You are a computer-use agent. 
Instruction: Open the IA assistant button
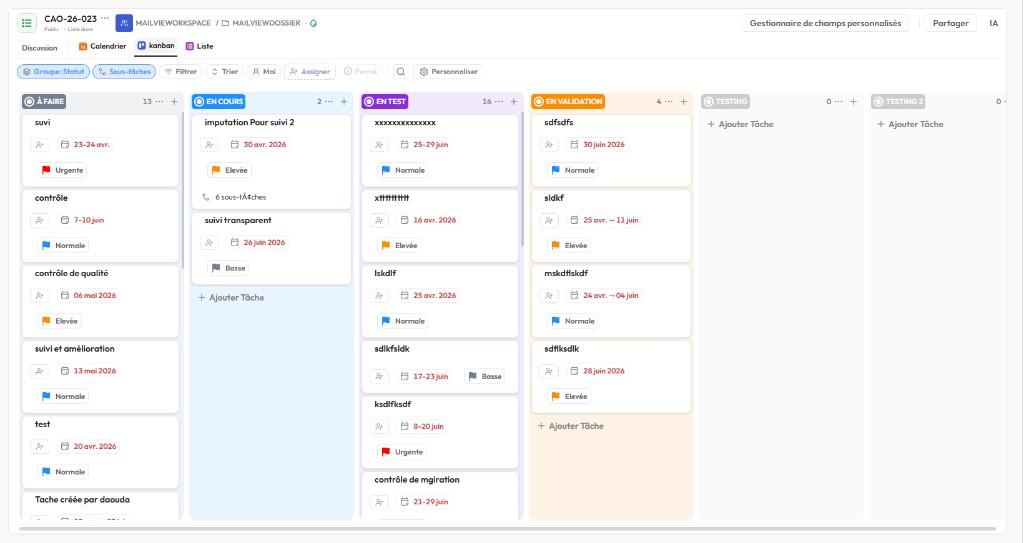993,23
